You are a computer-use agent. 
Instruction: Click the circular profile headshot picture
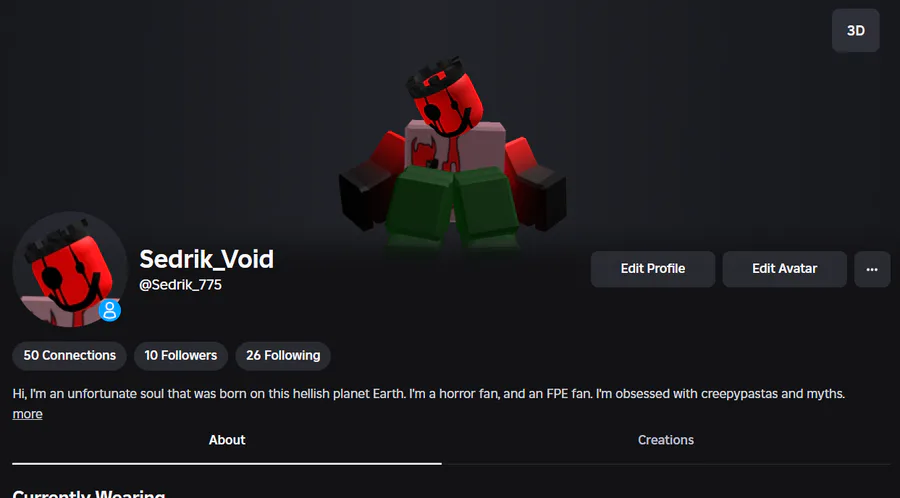(69, 269)
